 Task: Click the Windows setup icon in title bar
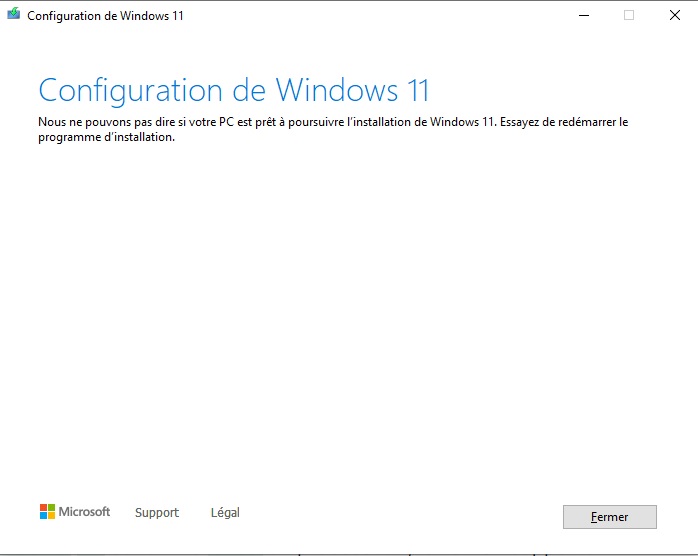(x=14, y=14)
